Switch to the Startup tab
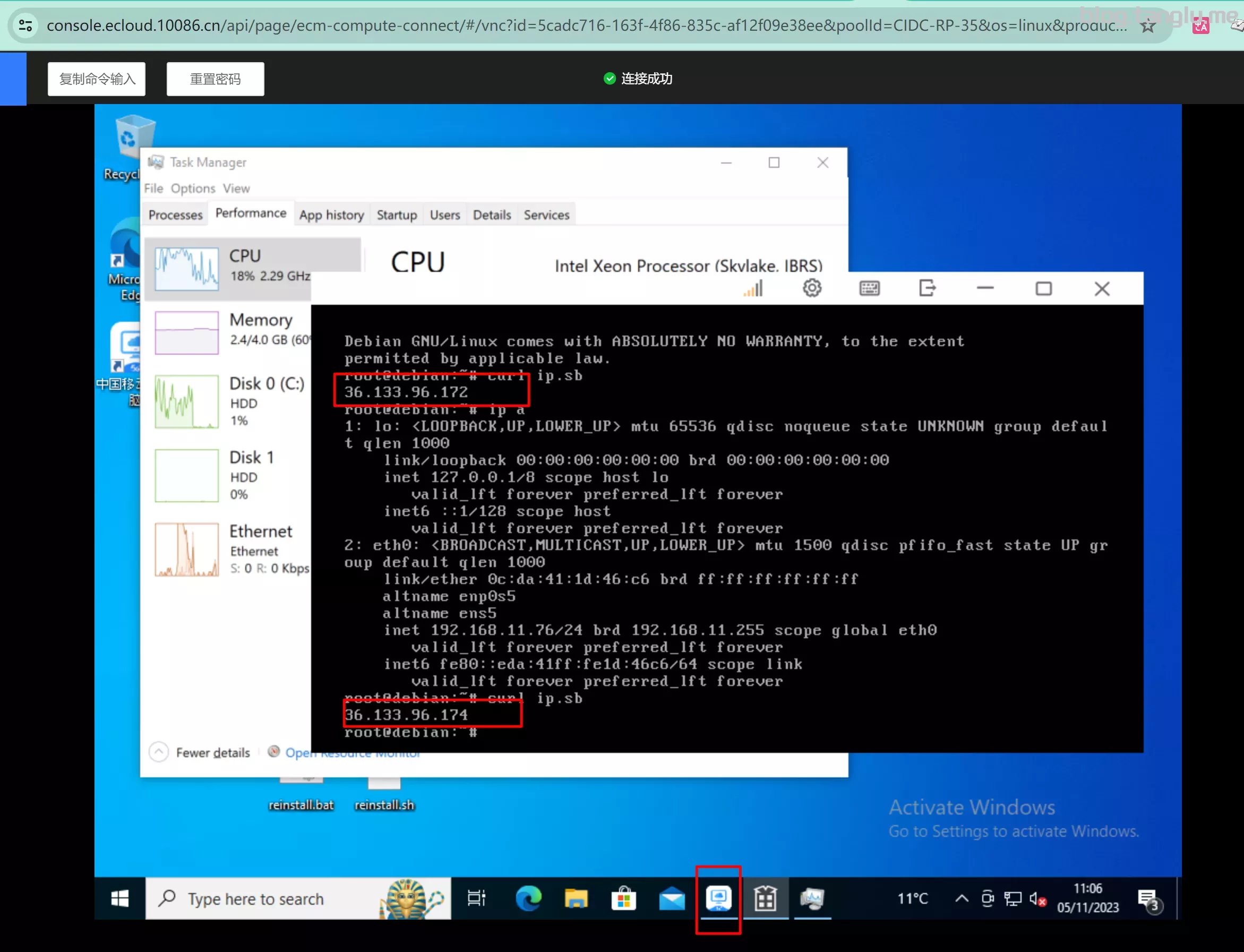1244x952 pixels. (396, 215)
